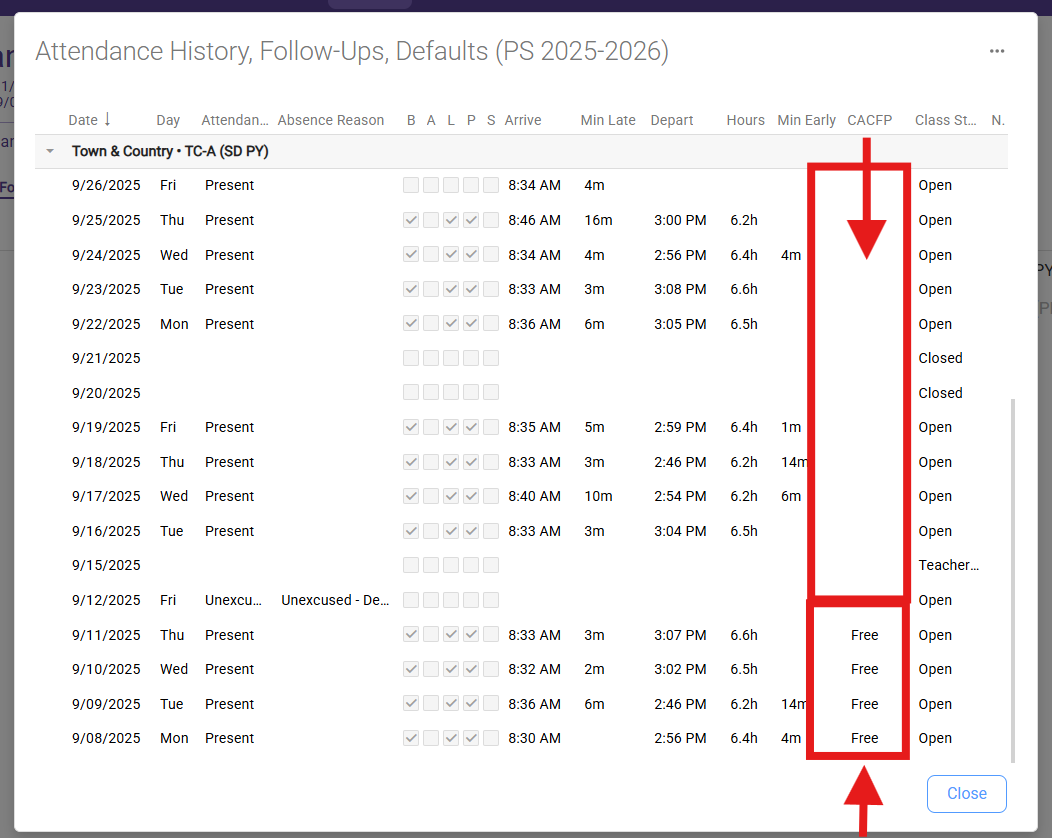Sort by the Day column header
The width and height of the screenshot is (1052, 838).
point(168,120)
